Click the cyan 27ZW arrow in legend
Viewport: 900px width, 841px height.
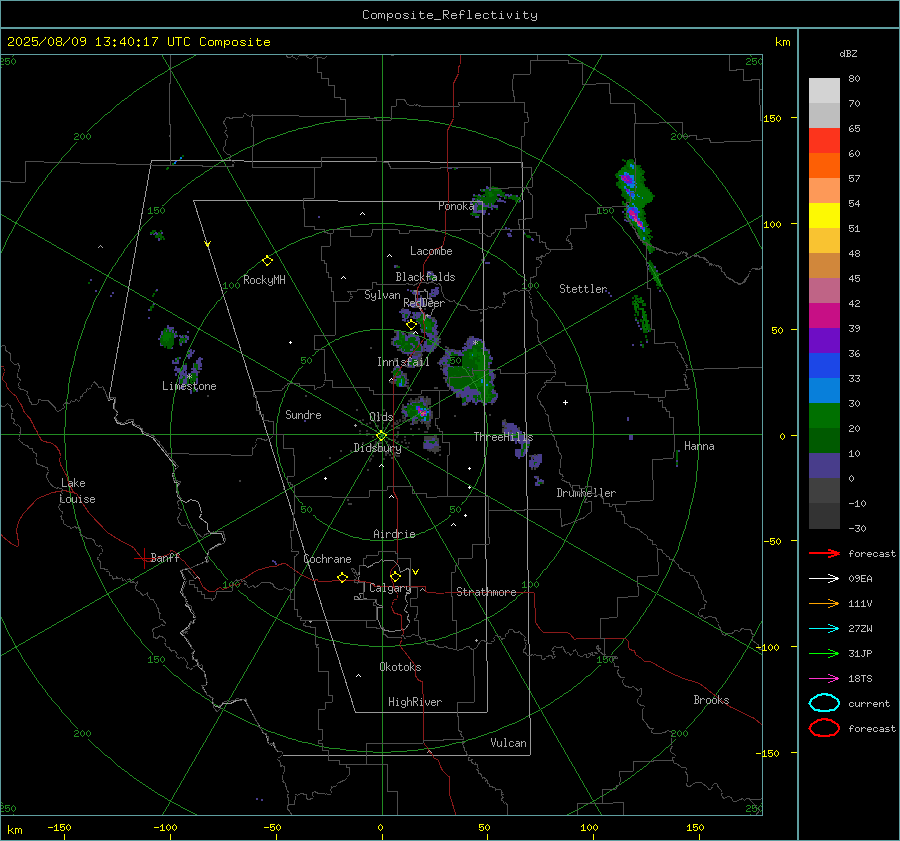coord(824,629)
